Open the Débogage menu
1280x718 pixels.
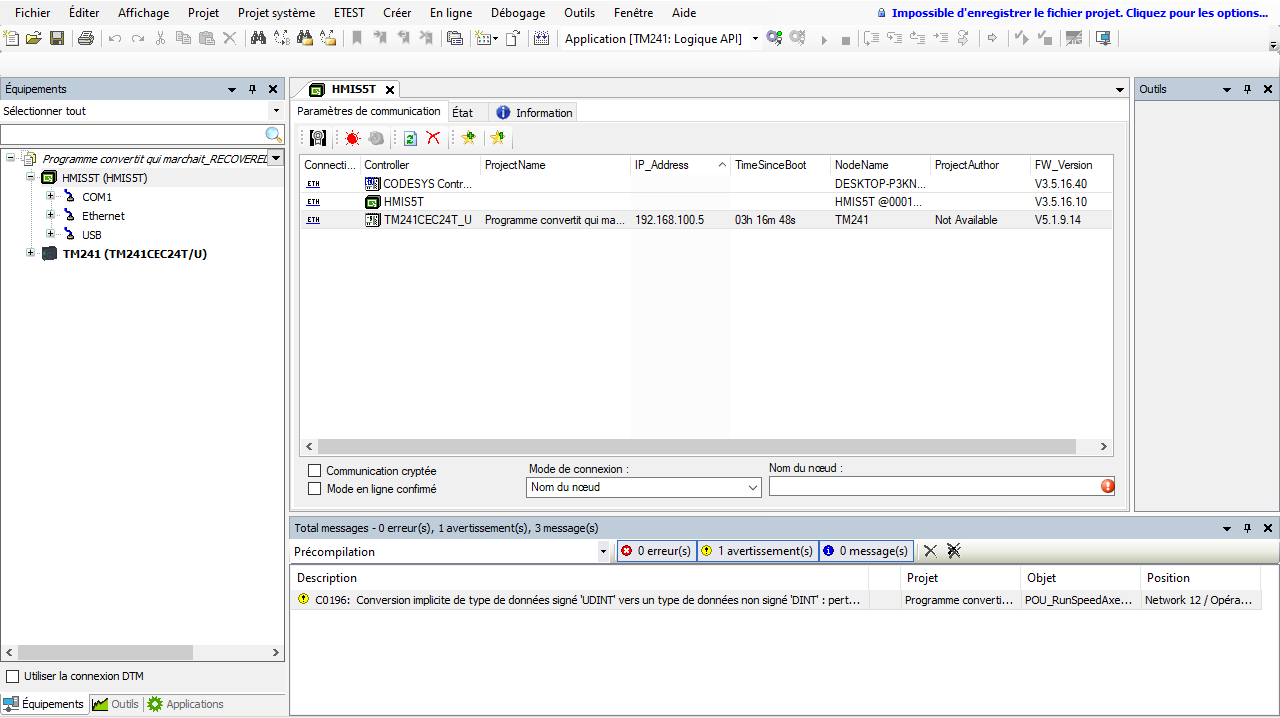coord(517,13)
